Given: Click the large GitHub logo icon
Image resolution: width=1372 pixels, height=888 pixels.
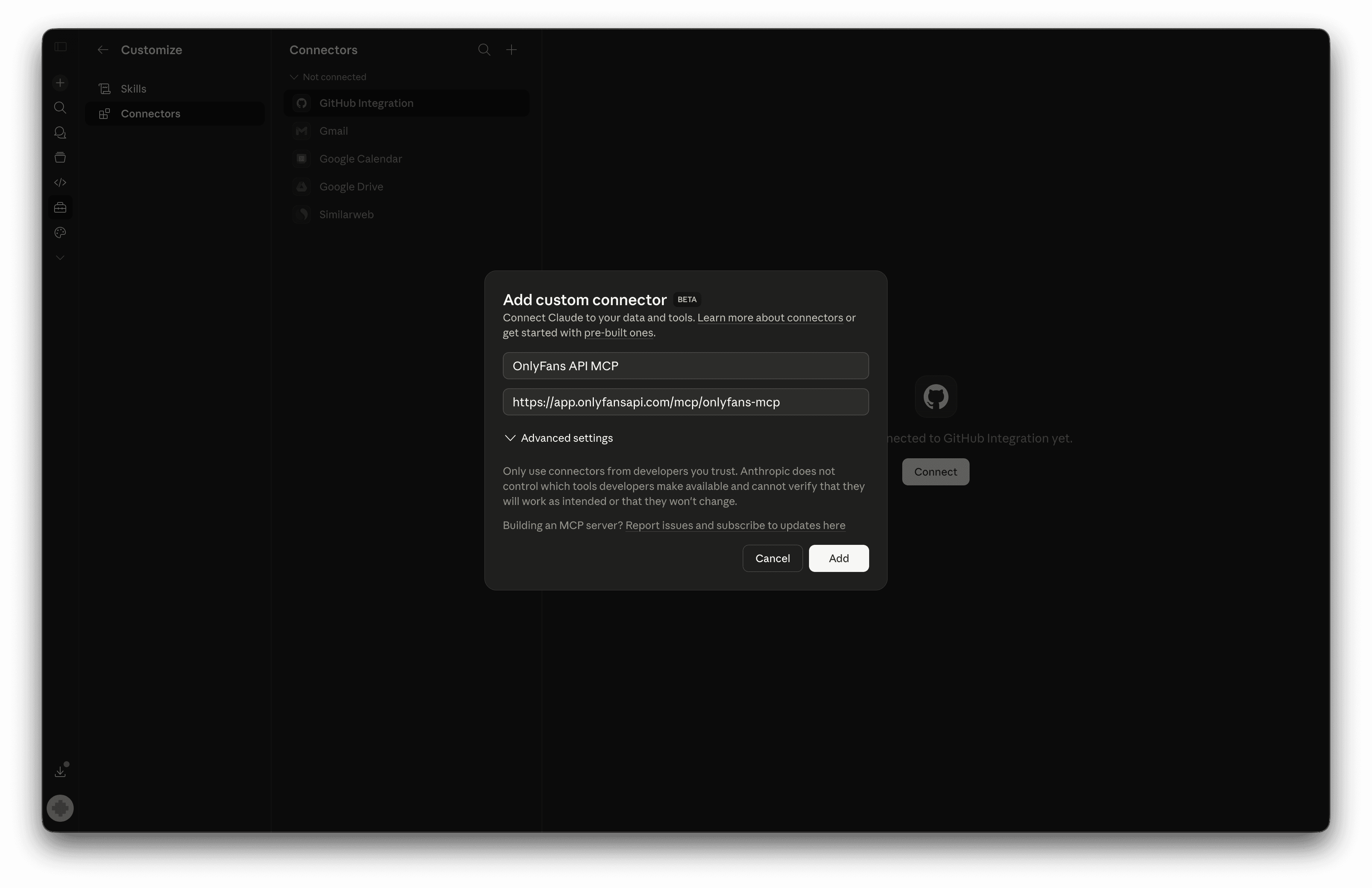Looking at the screenshot, I should coord(936,397).
